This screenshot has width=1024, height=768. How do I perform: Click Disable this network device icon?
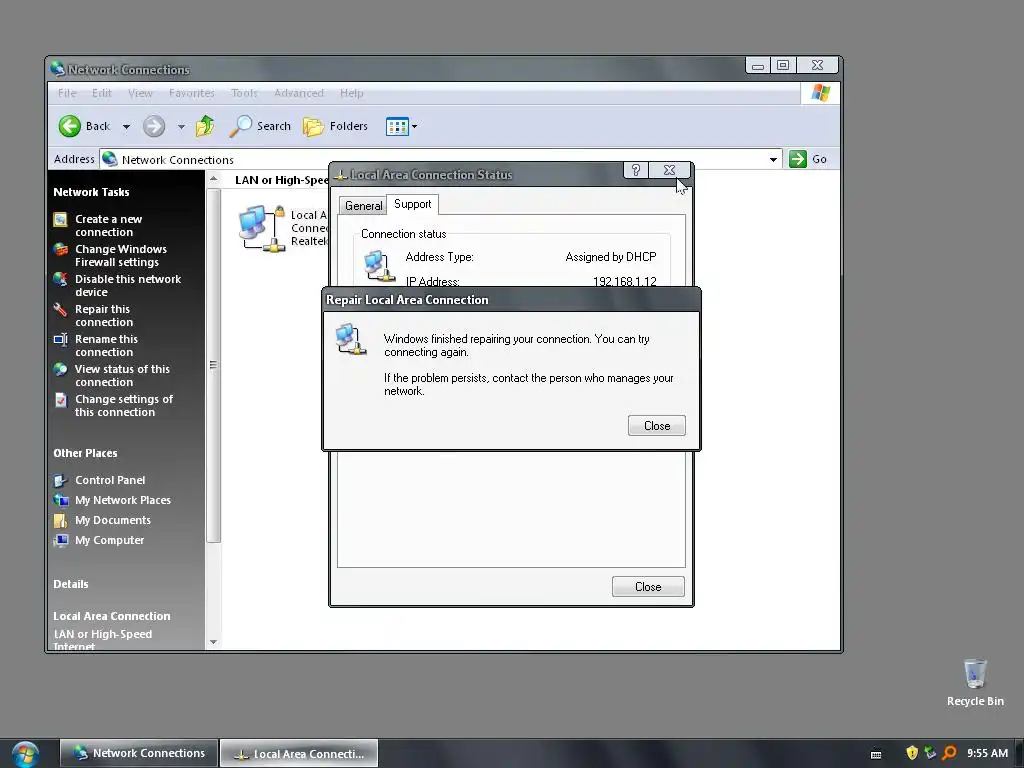tap(61, 280)
